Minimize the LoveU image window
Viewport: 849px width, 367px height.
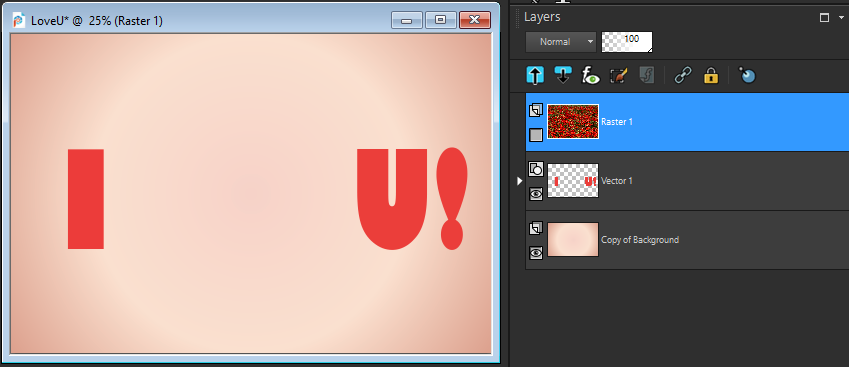tap(407, 20)
